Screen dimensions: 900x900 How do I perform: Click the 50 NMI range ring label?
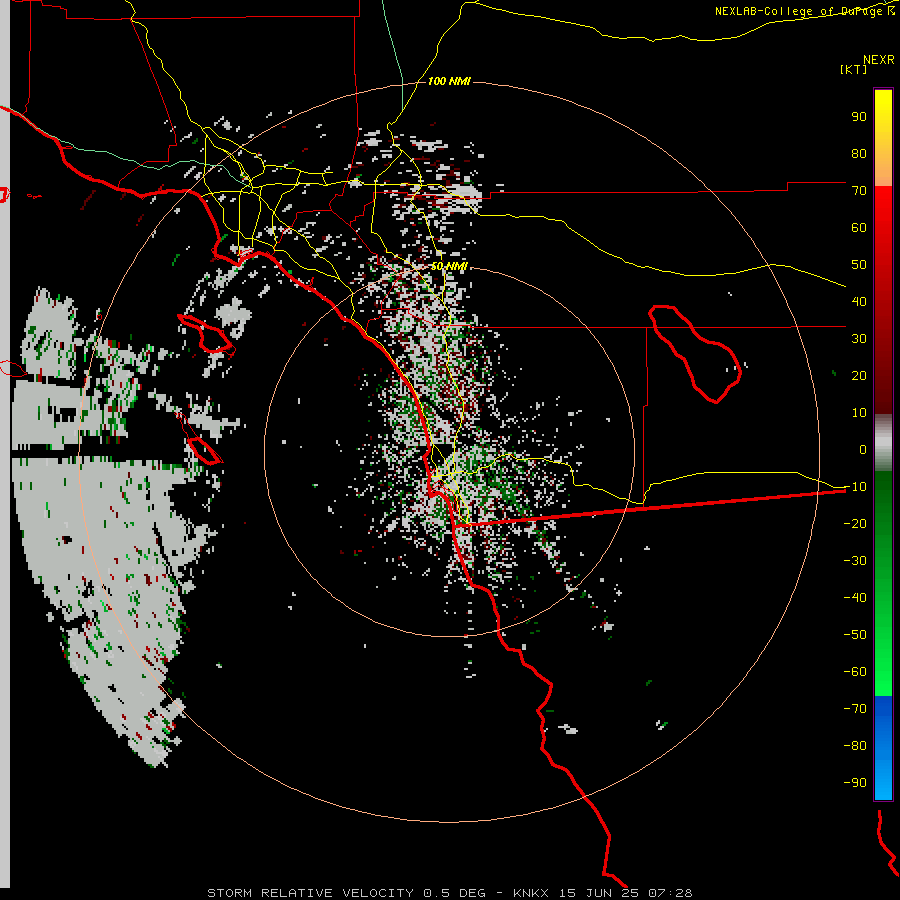[x=449, y=266]
